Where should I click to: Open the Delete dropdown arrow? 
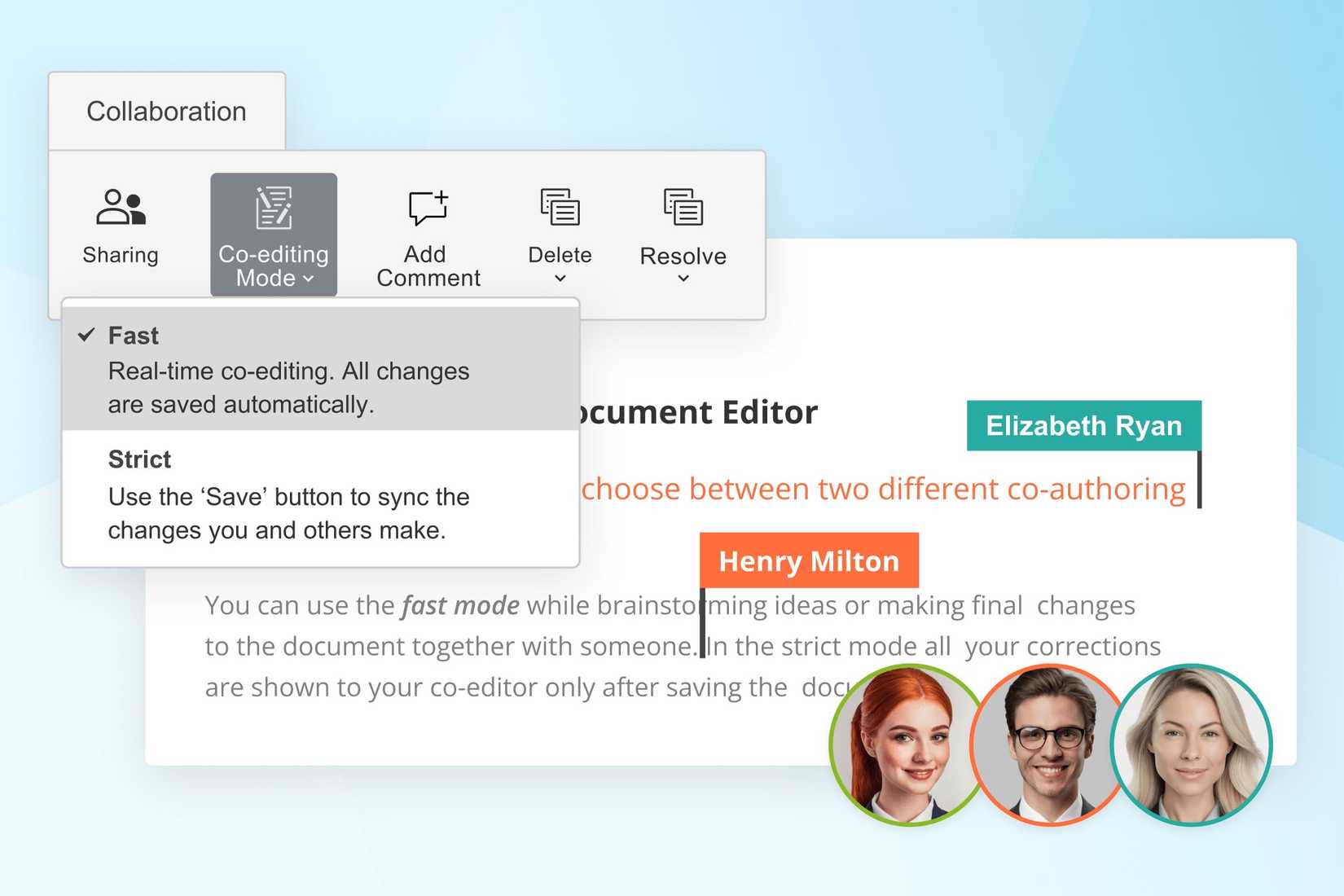coord(560,278)
